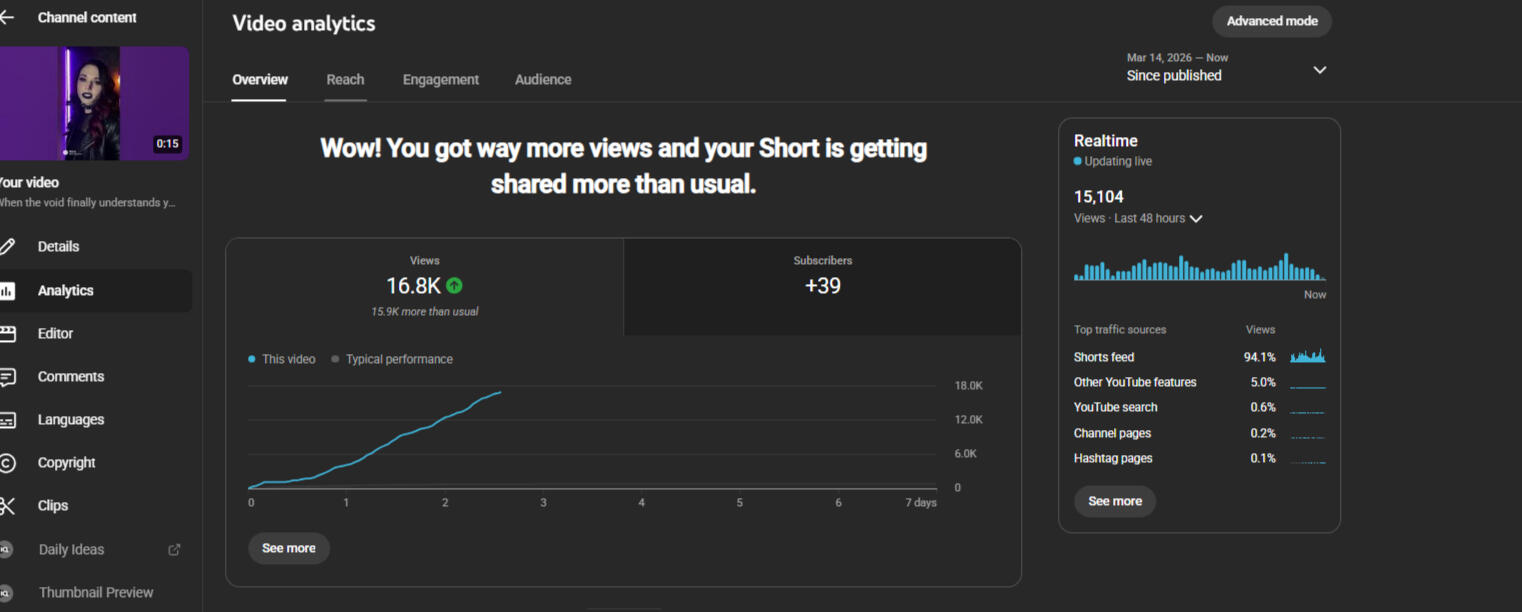Click the Advanced mode button
This screenshot has height=612, width=1522.
click(1271, 21)
